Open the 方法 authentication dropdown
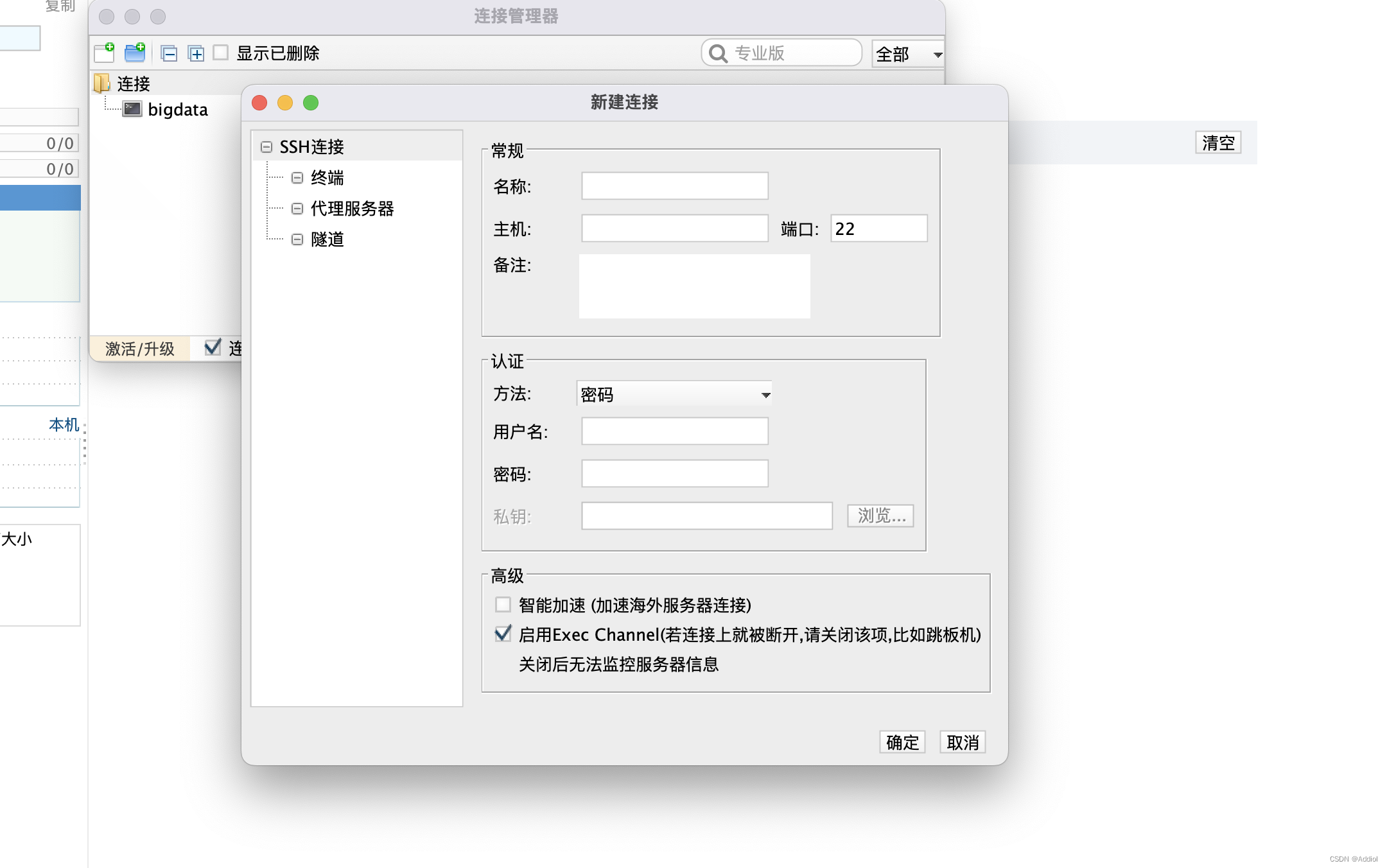 [x=674, y=394]
